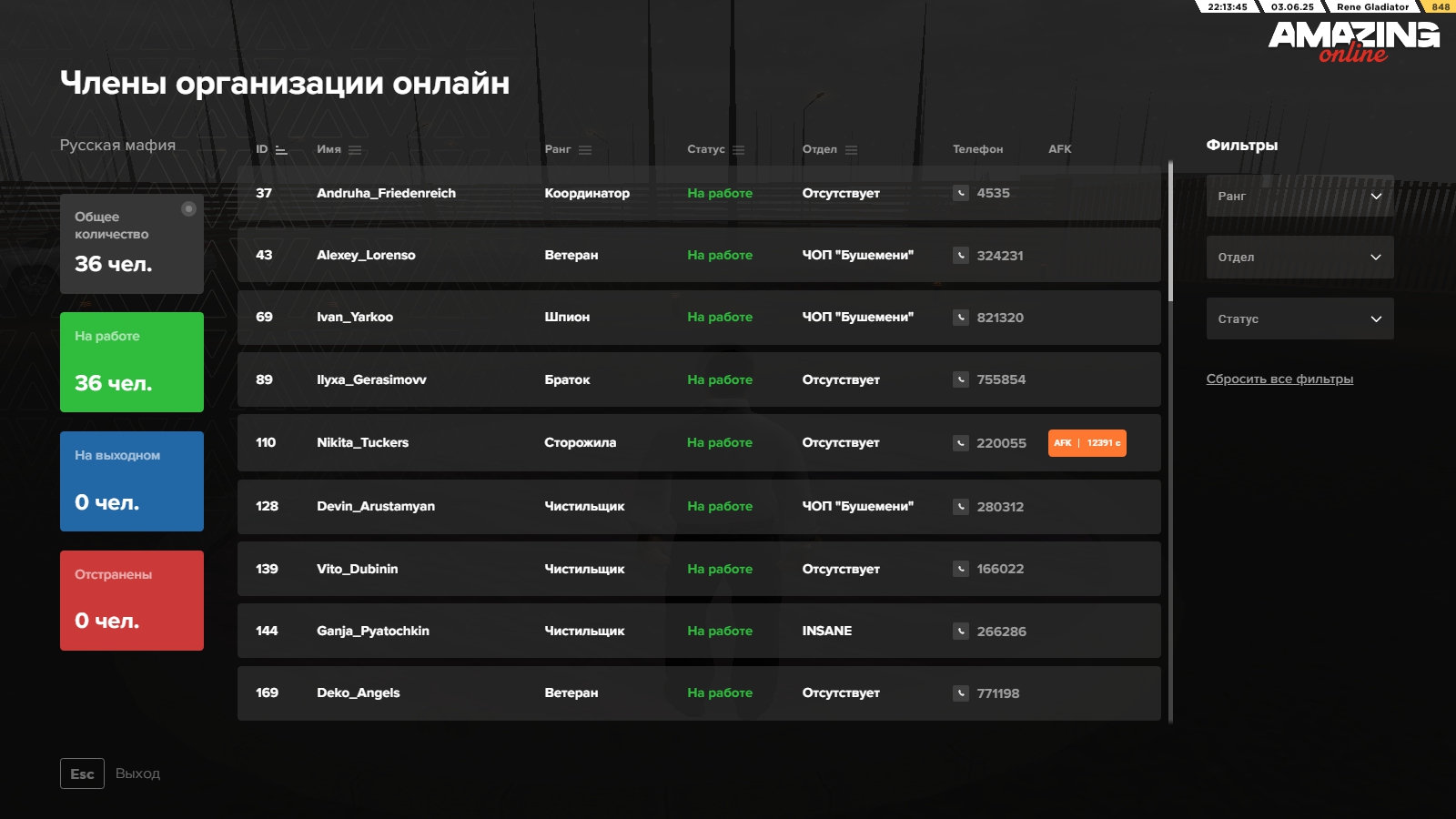Click the Esc exit button
Viewport: 1456px width, 819px height.
[x=82, y=773]
